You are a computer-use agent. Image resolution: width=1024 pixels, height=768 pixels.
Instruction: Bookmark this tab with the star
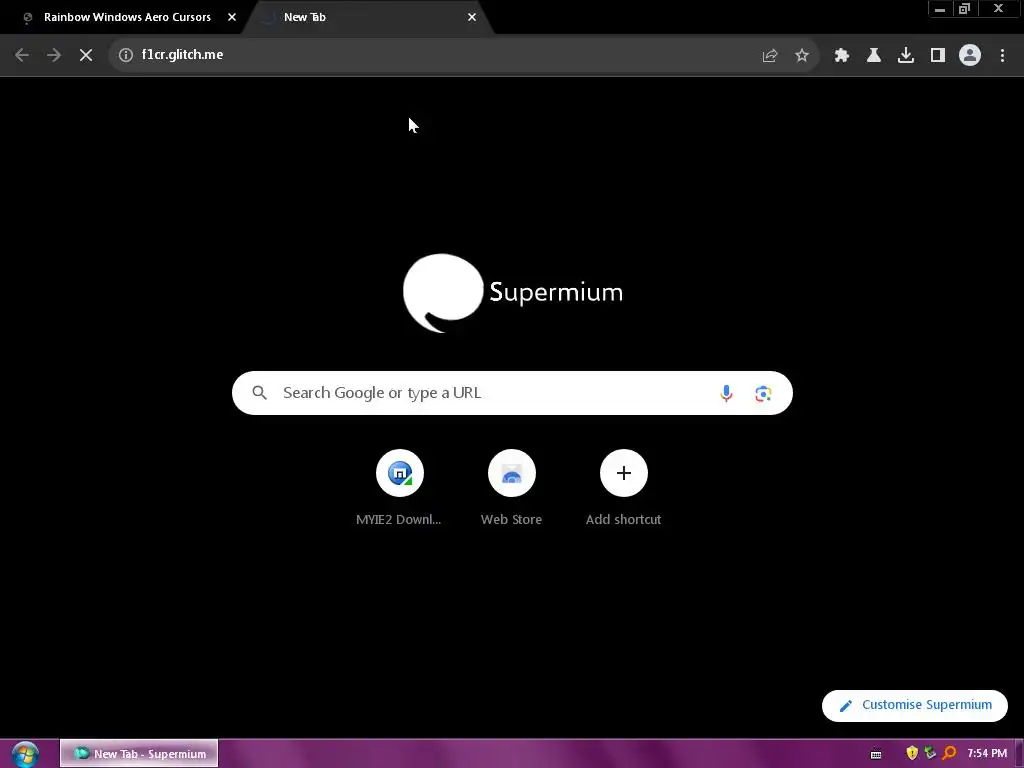(802, 56)
